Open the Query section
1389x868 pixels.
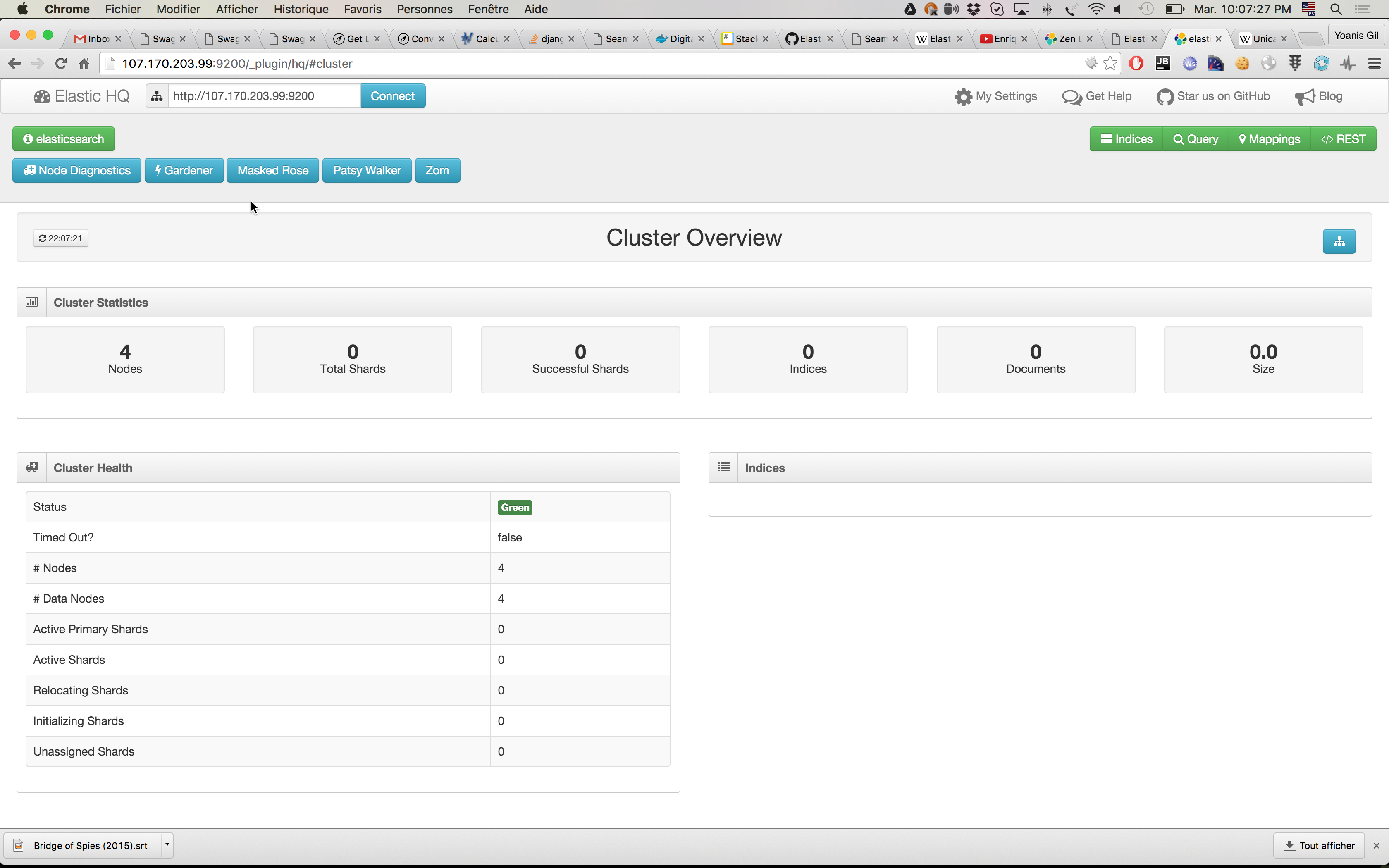pos(1196,139)
